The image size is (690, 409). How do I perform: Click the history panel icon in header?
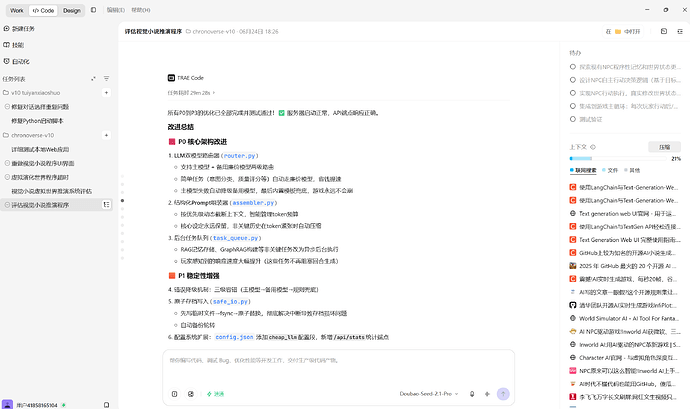coord(664,31)
